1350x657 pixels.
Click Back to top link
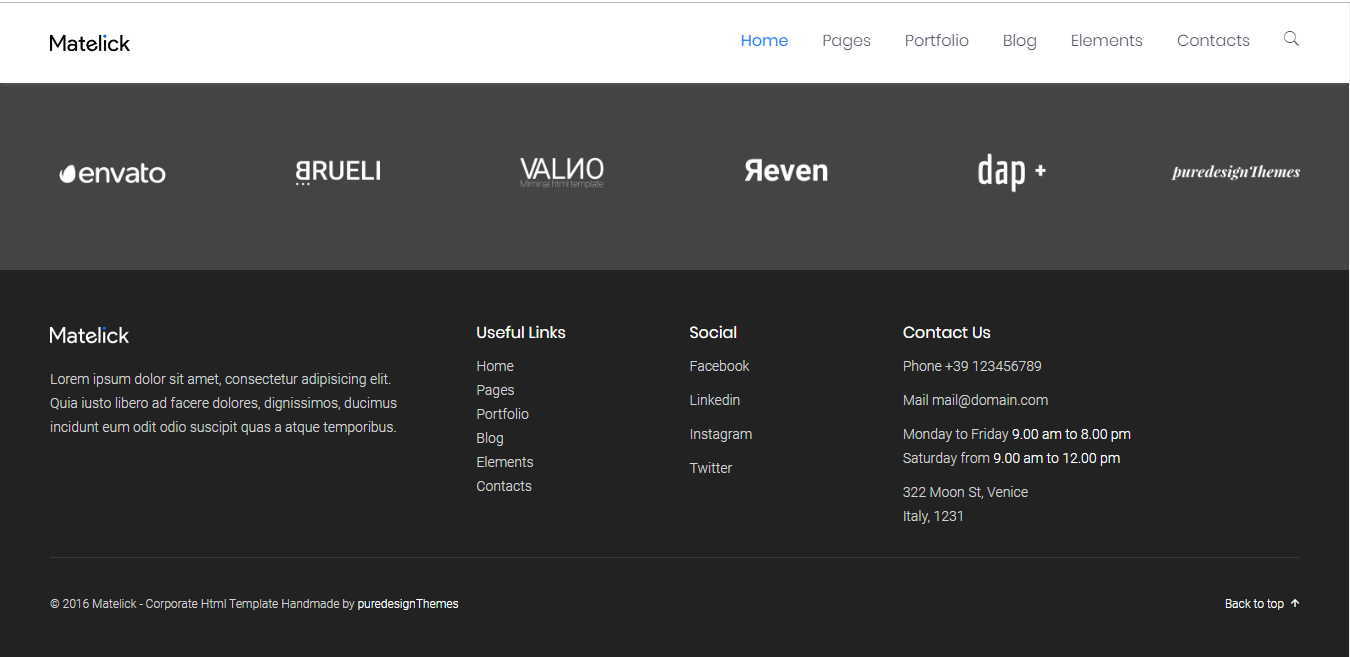pos(1262,604)
